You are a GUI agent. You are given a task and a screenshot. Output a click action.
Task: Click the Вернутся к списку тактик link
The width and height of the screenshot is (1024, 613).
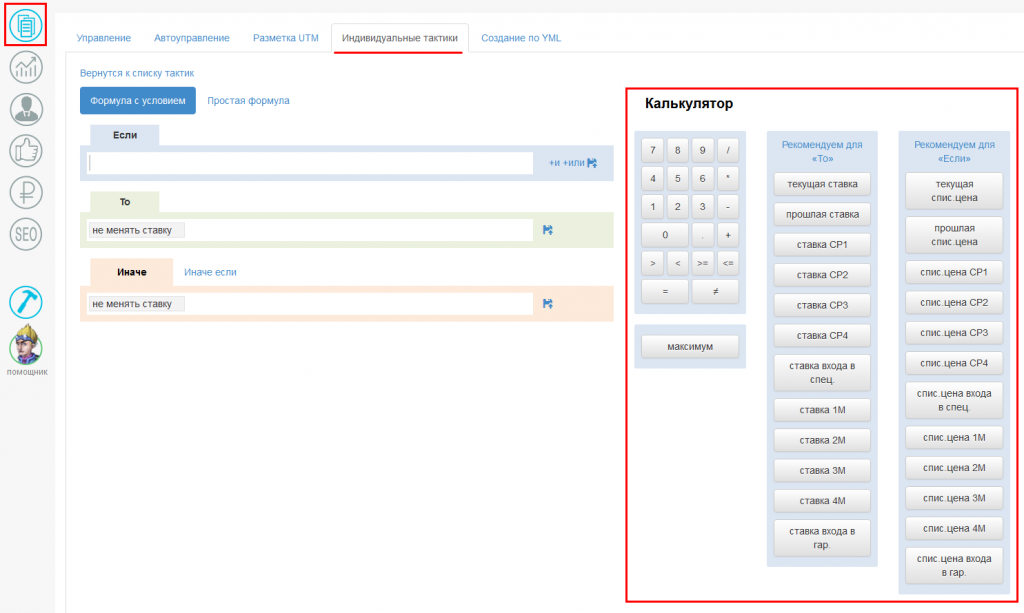coord(136,73)
